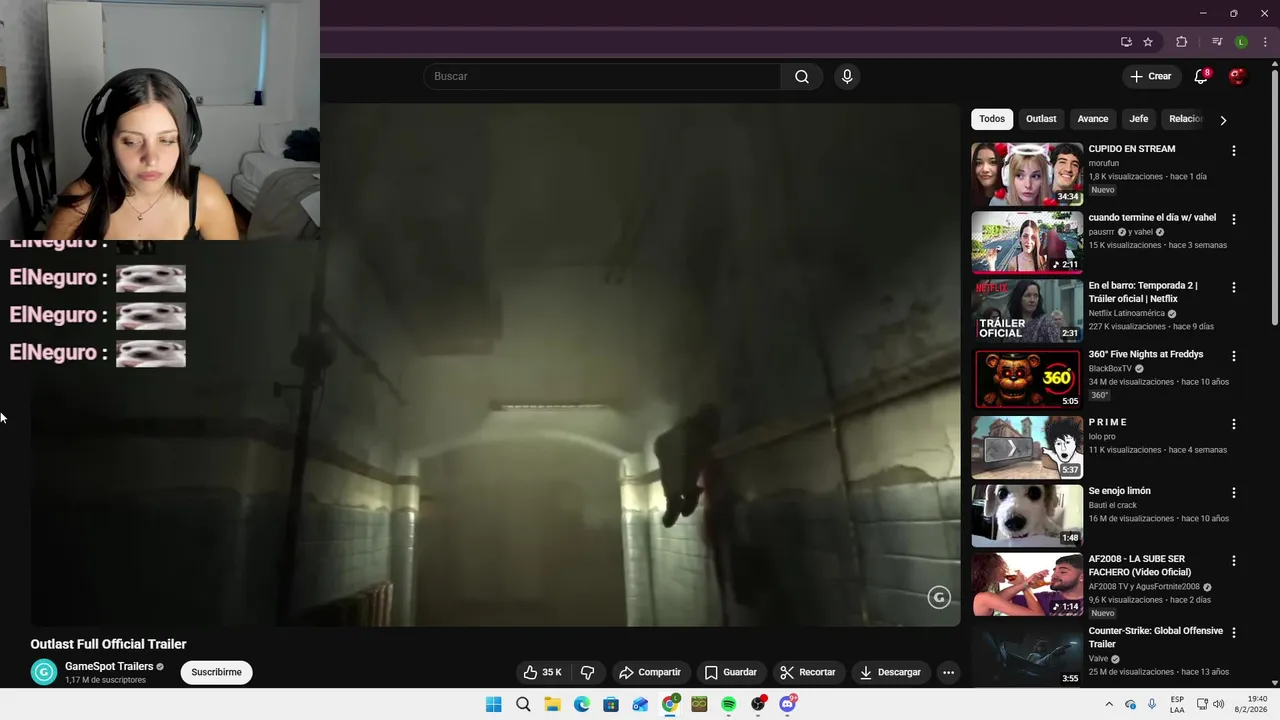Viewport: 1280px width, 720px height.
Task: Switch to Chrome taskbar icon
Action: (x=670, y=704)
